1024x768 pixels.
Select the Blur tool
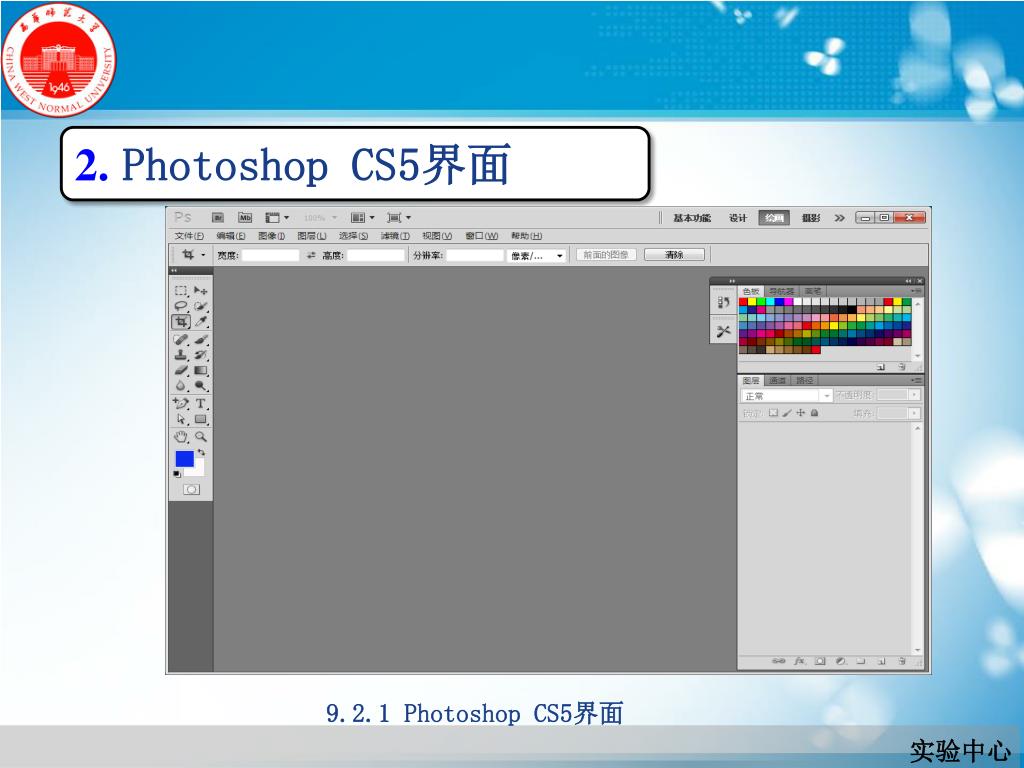(181, 386)
